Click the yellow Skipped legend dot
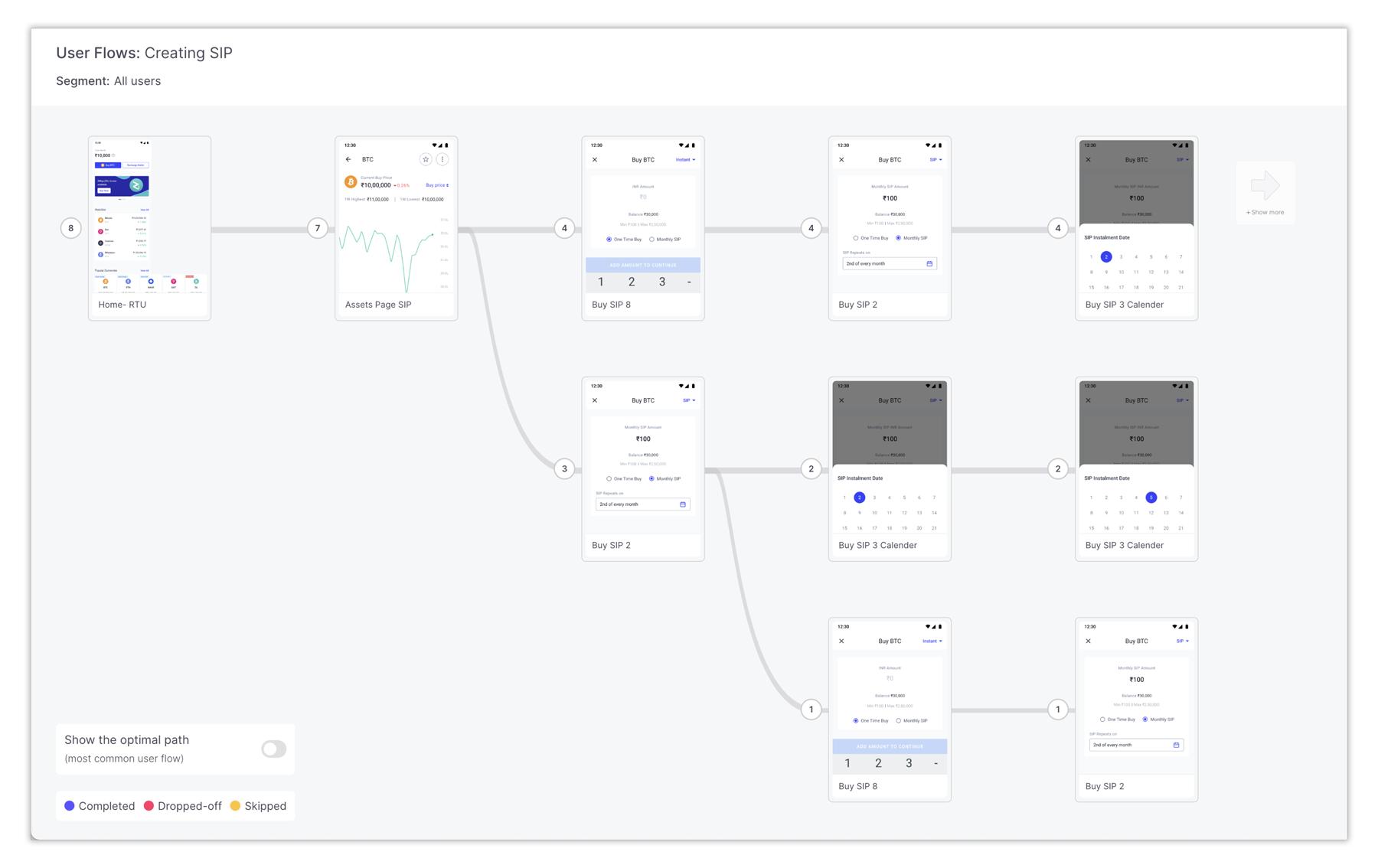Viewport: 1378px width, 868px height. pos(235,806)
